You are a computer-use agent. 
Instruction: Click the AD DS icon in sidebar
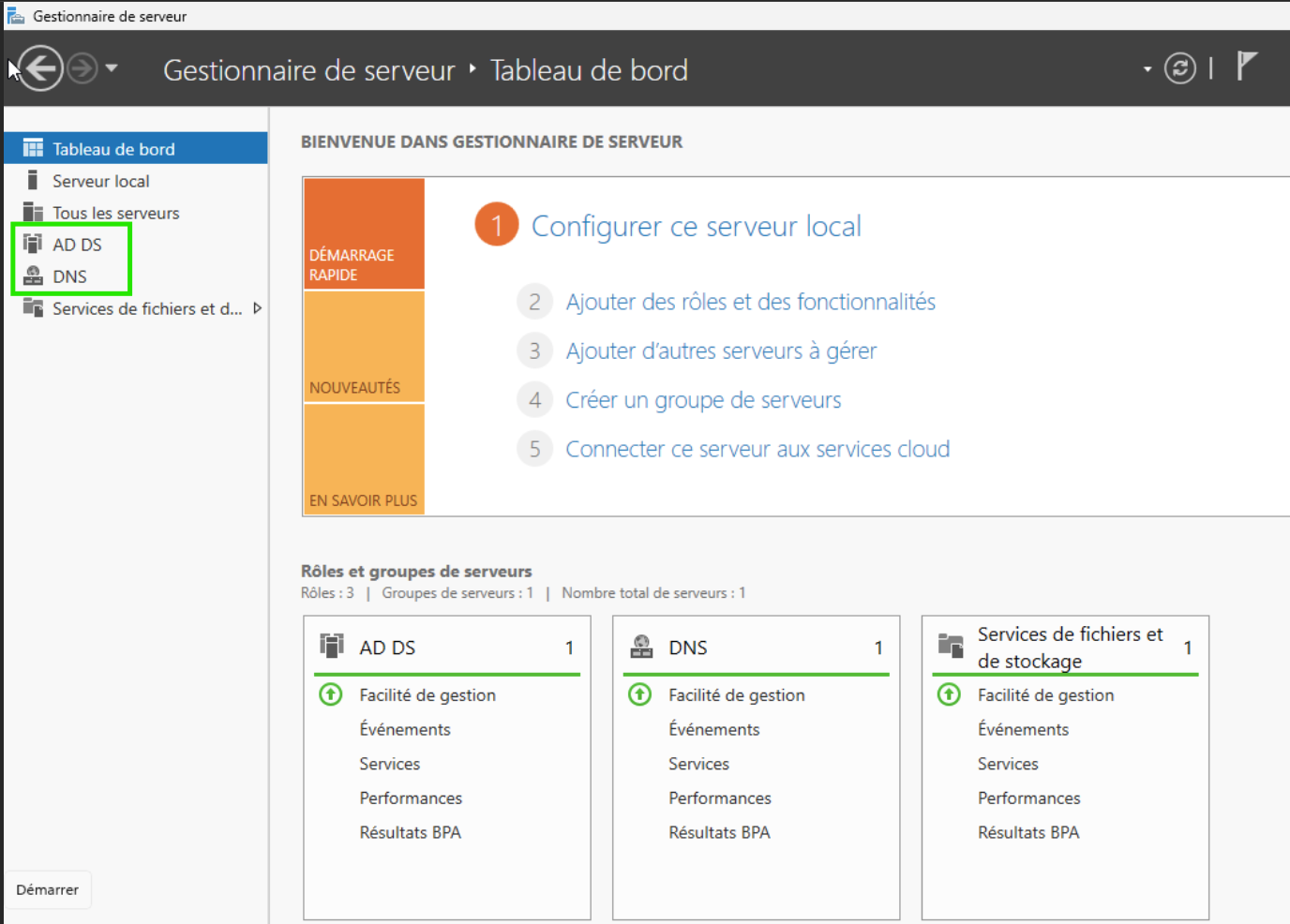point(33,244)
